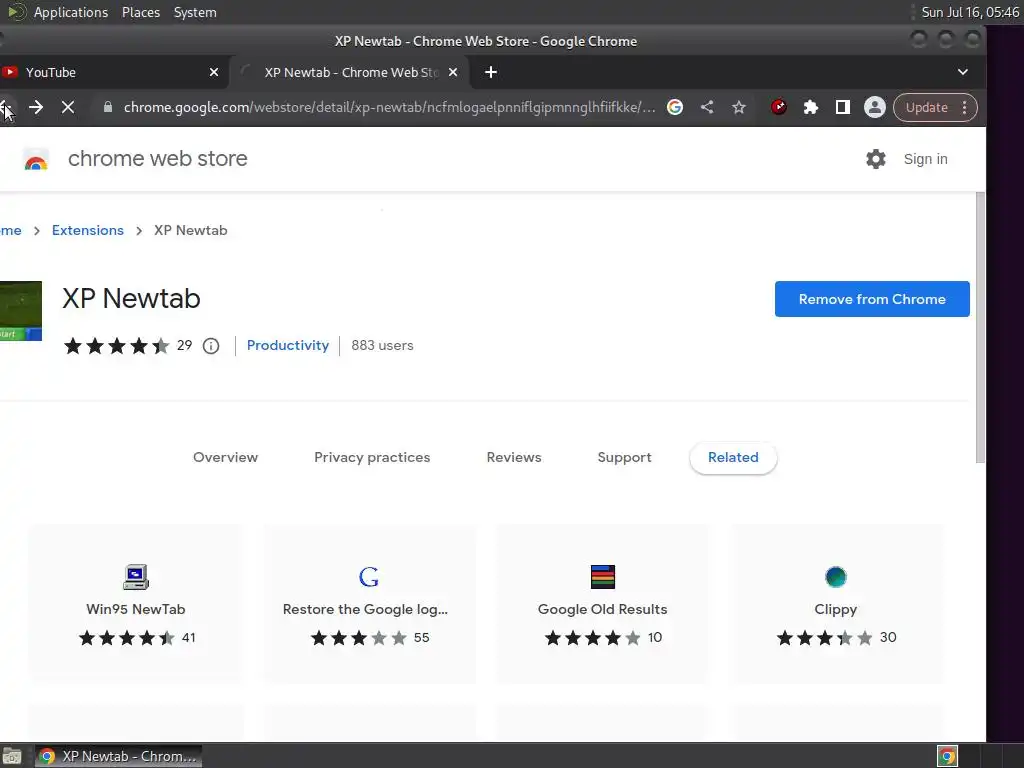Click the YouTube favicon on the tab
Screen dimensions: 1024x768
pos(9,72)
